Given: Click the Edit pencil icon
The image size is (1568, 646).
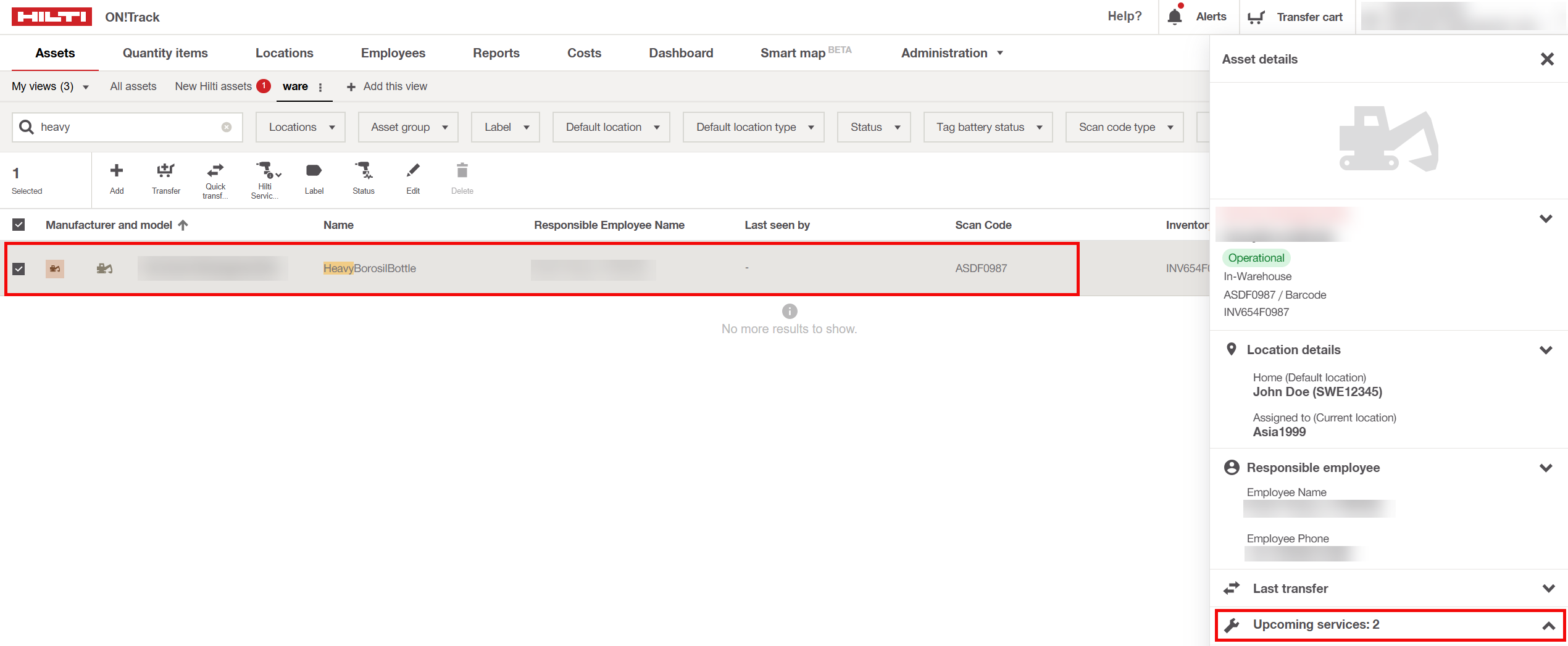Looking at the screenshot, I should click(413, 171).
